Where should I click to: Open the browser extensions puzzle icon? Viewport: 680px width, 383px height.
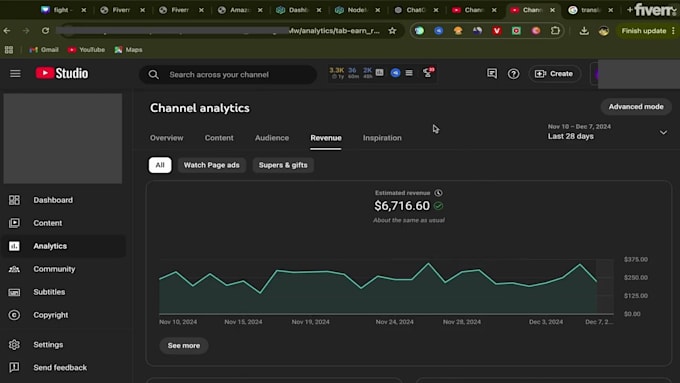[555, 31]
